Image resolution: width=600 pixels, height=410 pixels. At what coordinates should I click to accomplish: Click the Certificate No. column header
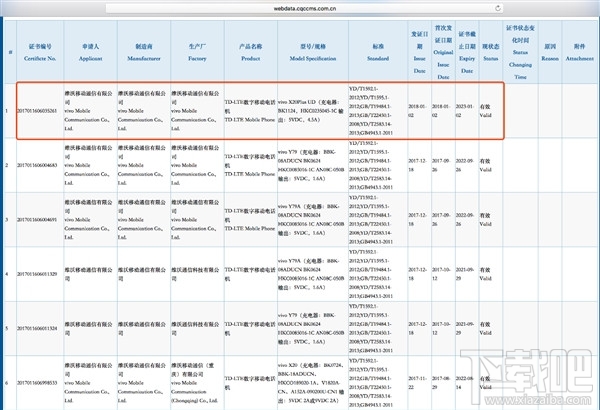pyautogui.click(x=40, y=52)
